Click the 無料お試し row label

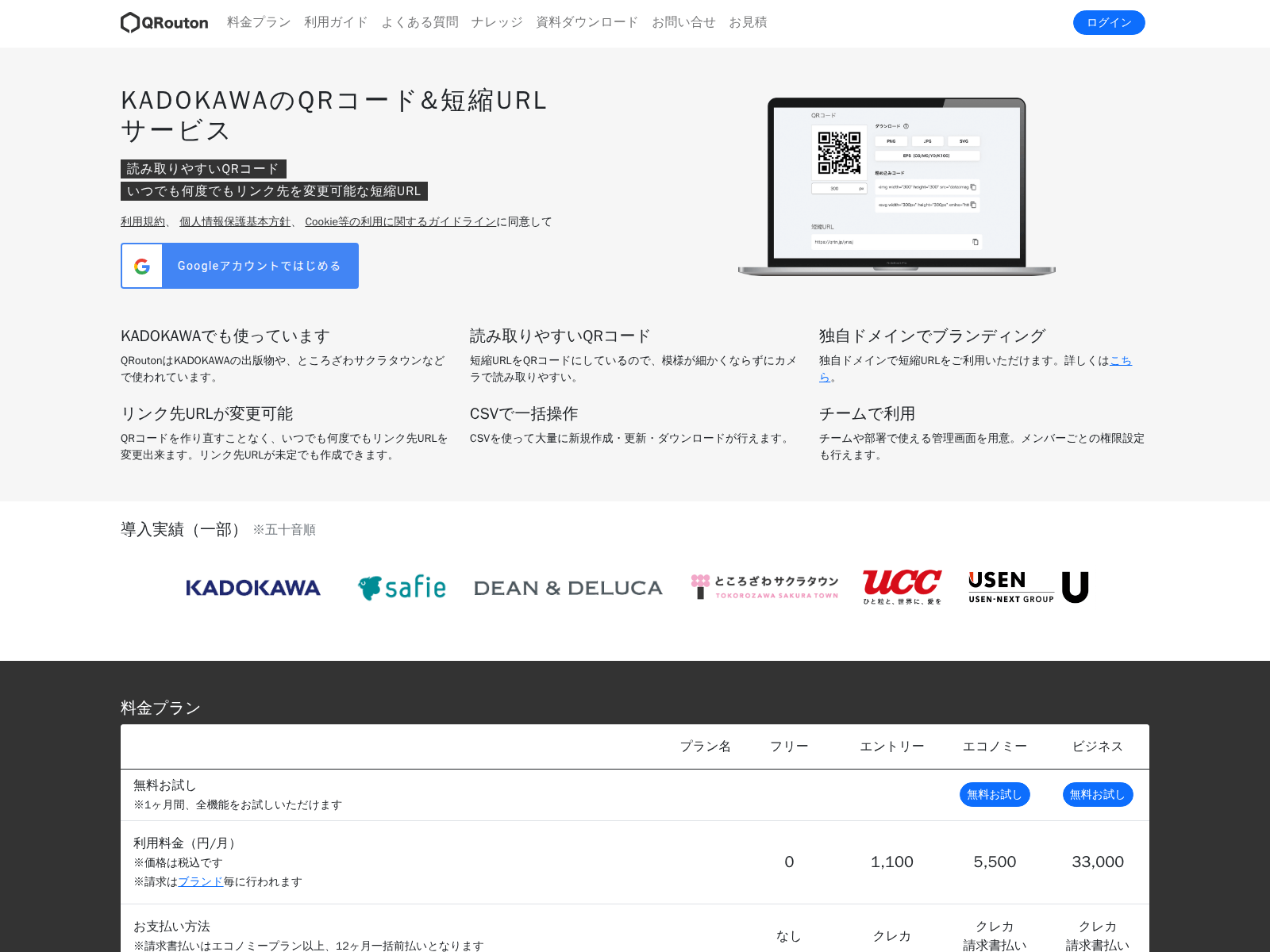(x=165, y=785)
